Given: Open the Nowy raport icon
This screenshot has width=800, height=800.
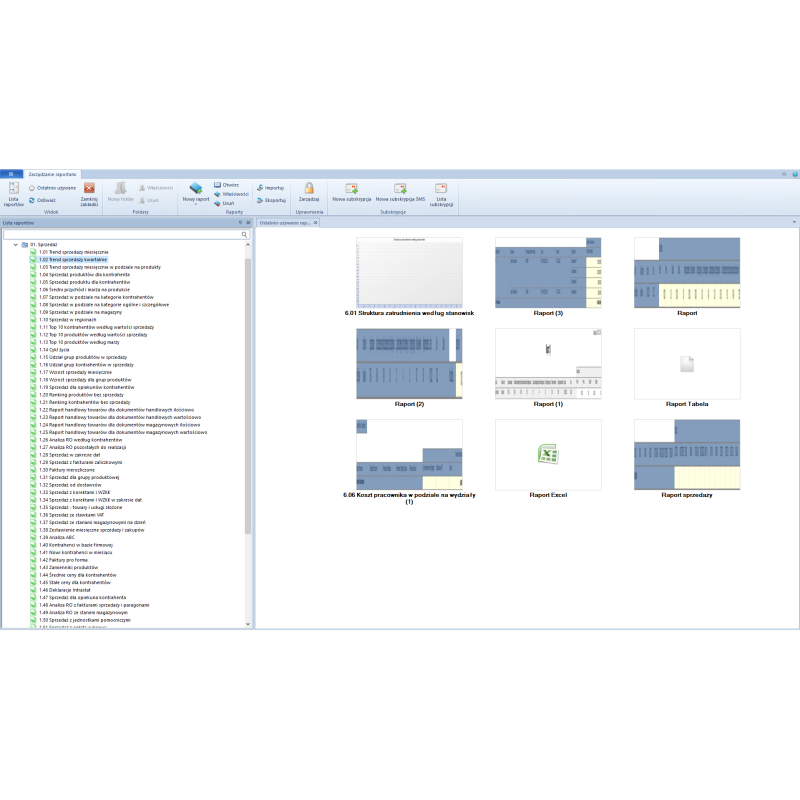Looking at the screenshot, I should (196, 188).
